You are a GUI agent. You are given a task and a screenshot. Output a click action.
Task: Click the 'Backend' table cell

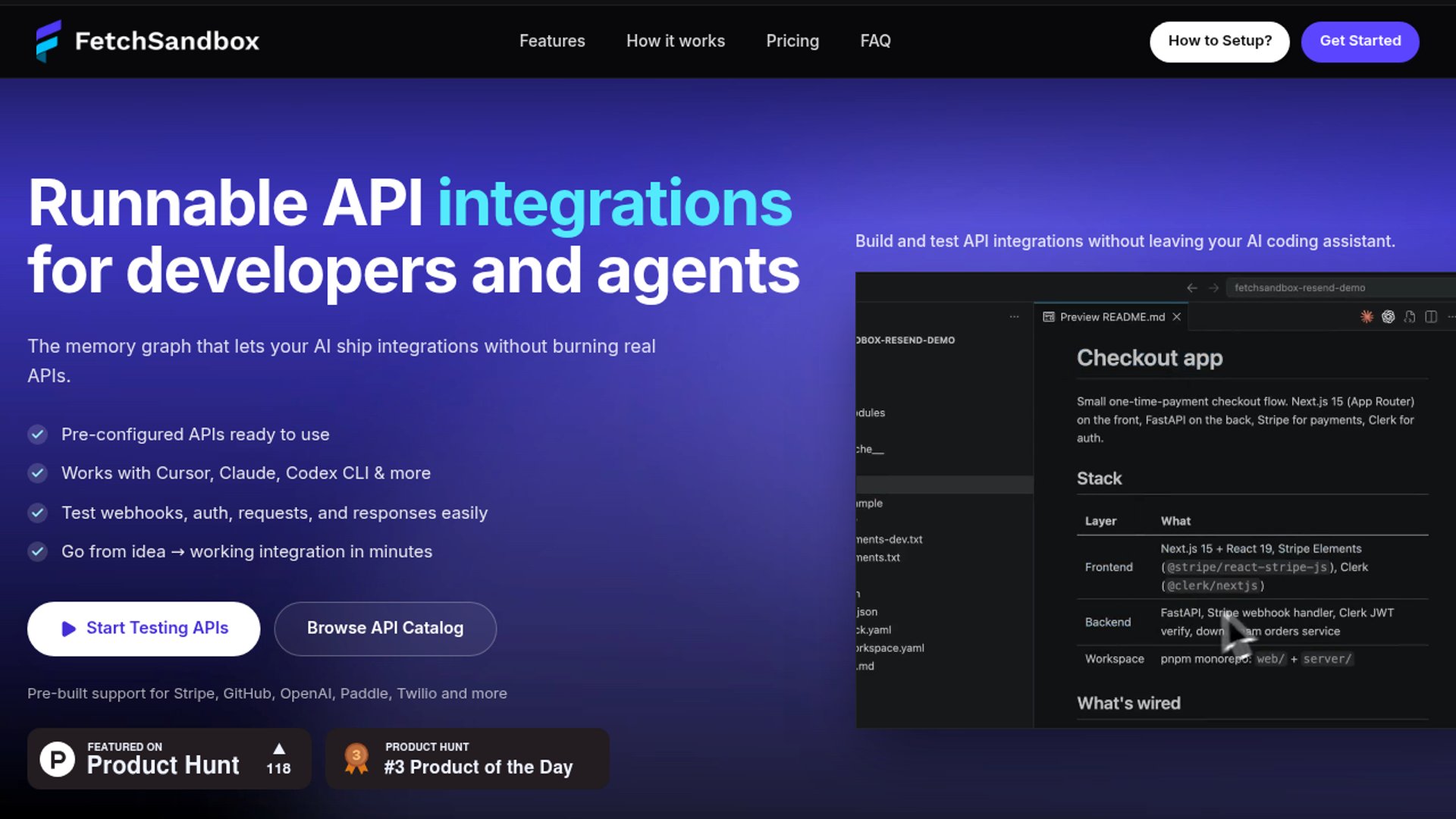[1108, 622]
